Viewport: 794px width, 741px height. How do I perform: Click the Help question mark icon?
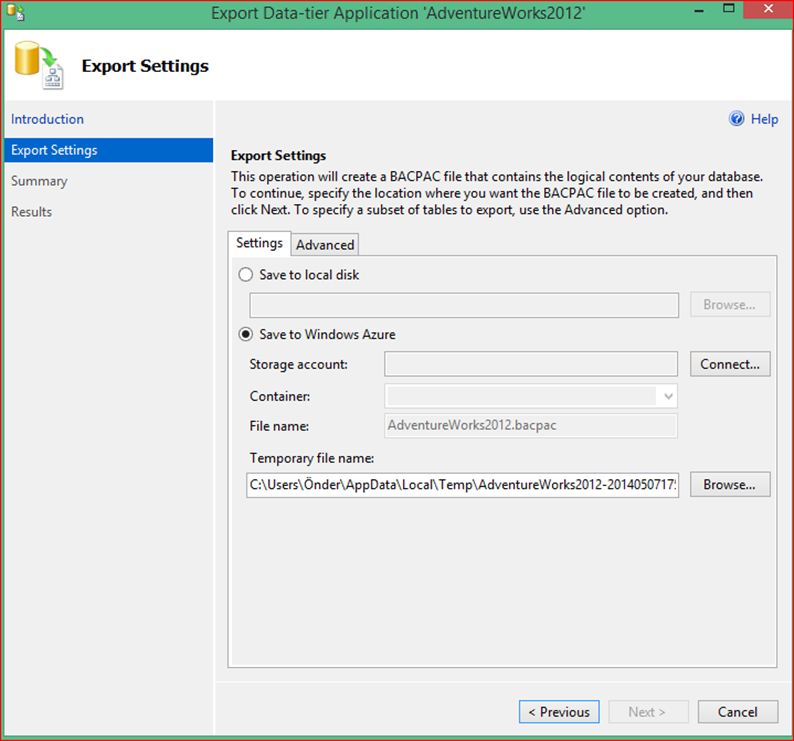736,119
